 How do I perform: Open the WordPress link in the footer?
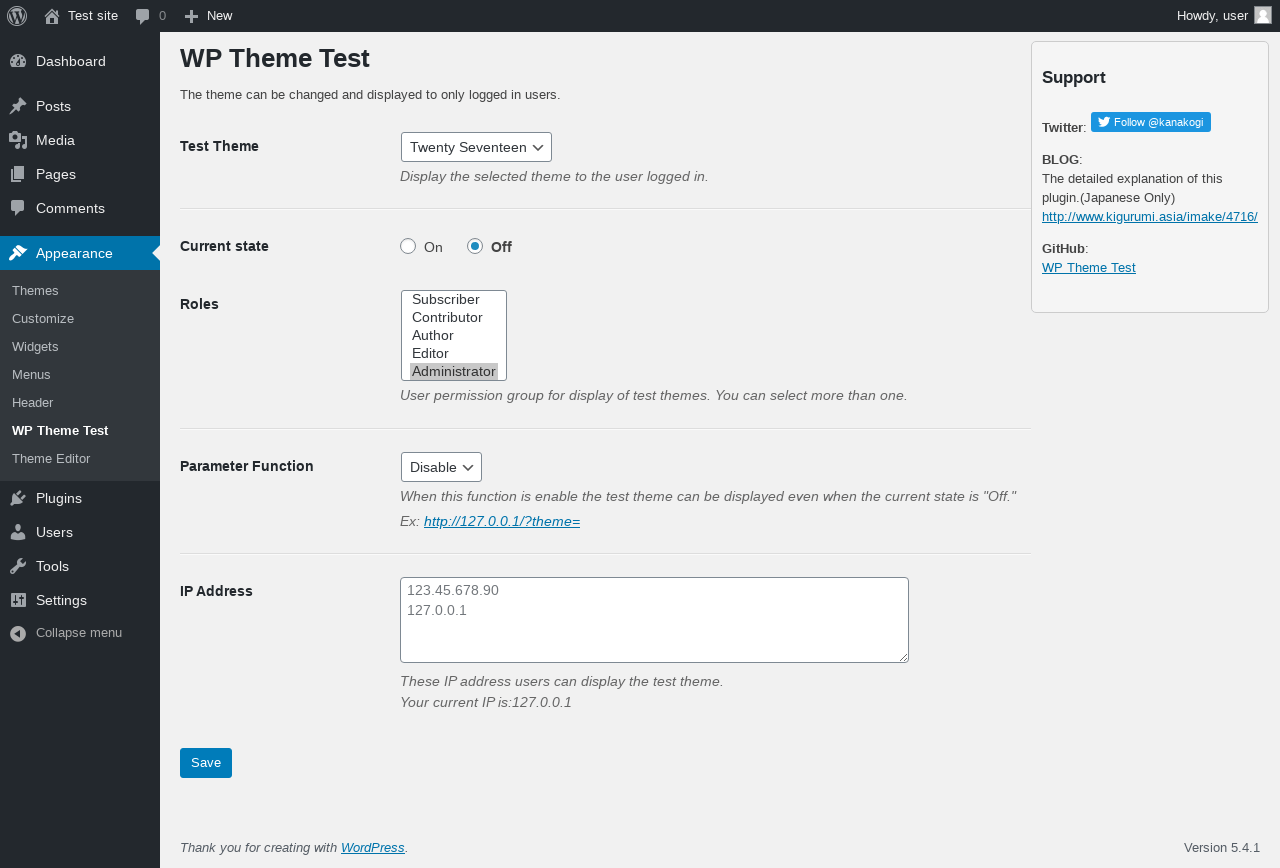coord(373,847)
